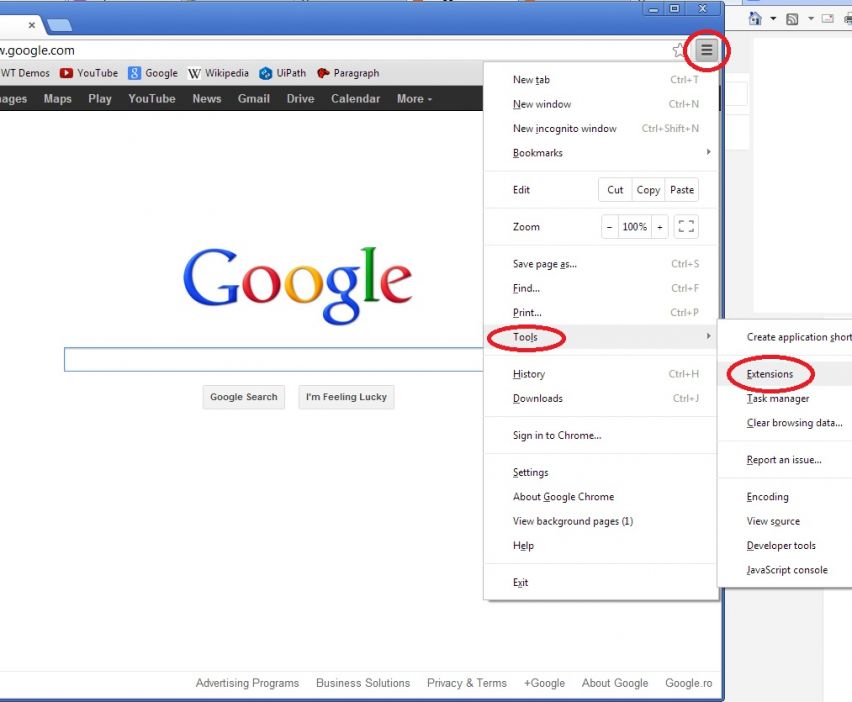This screenshot has height=702, width=852.
Task: Open Settings from the Chrome menu
Action: 531,472
